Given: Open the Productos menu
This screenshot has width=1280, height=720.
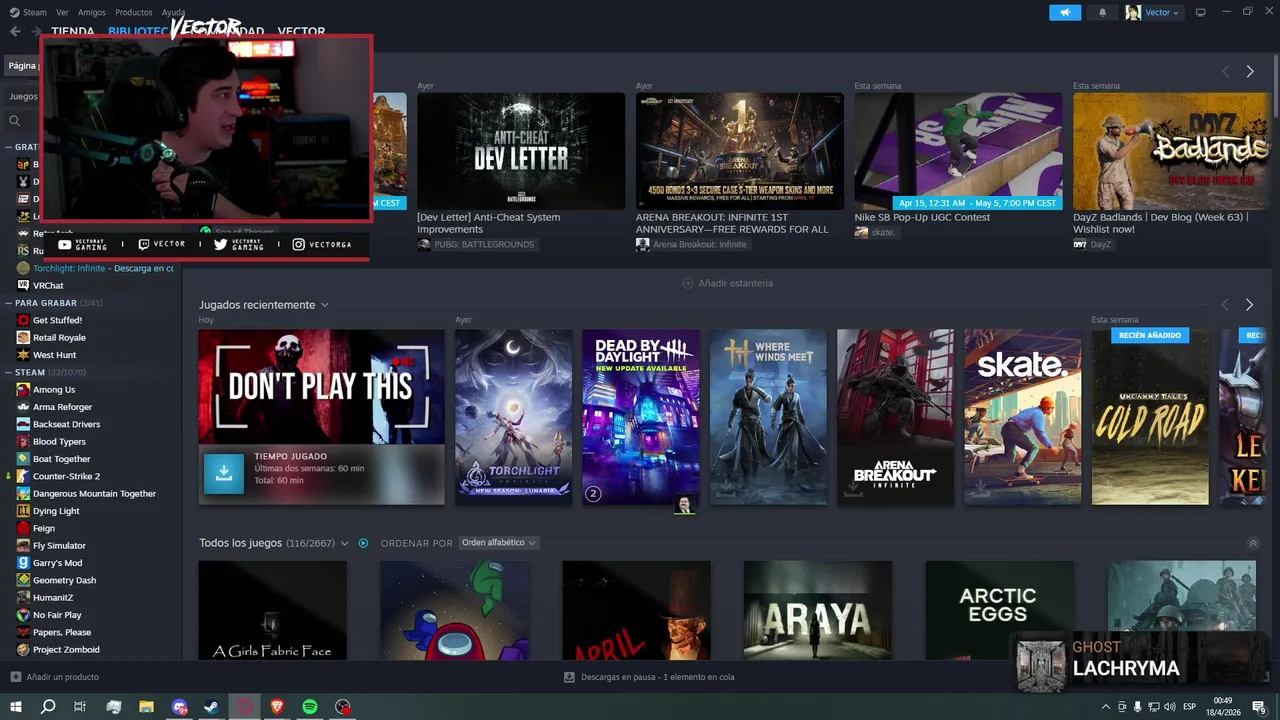Looking at the screenshot, I should tap(134, 12).
